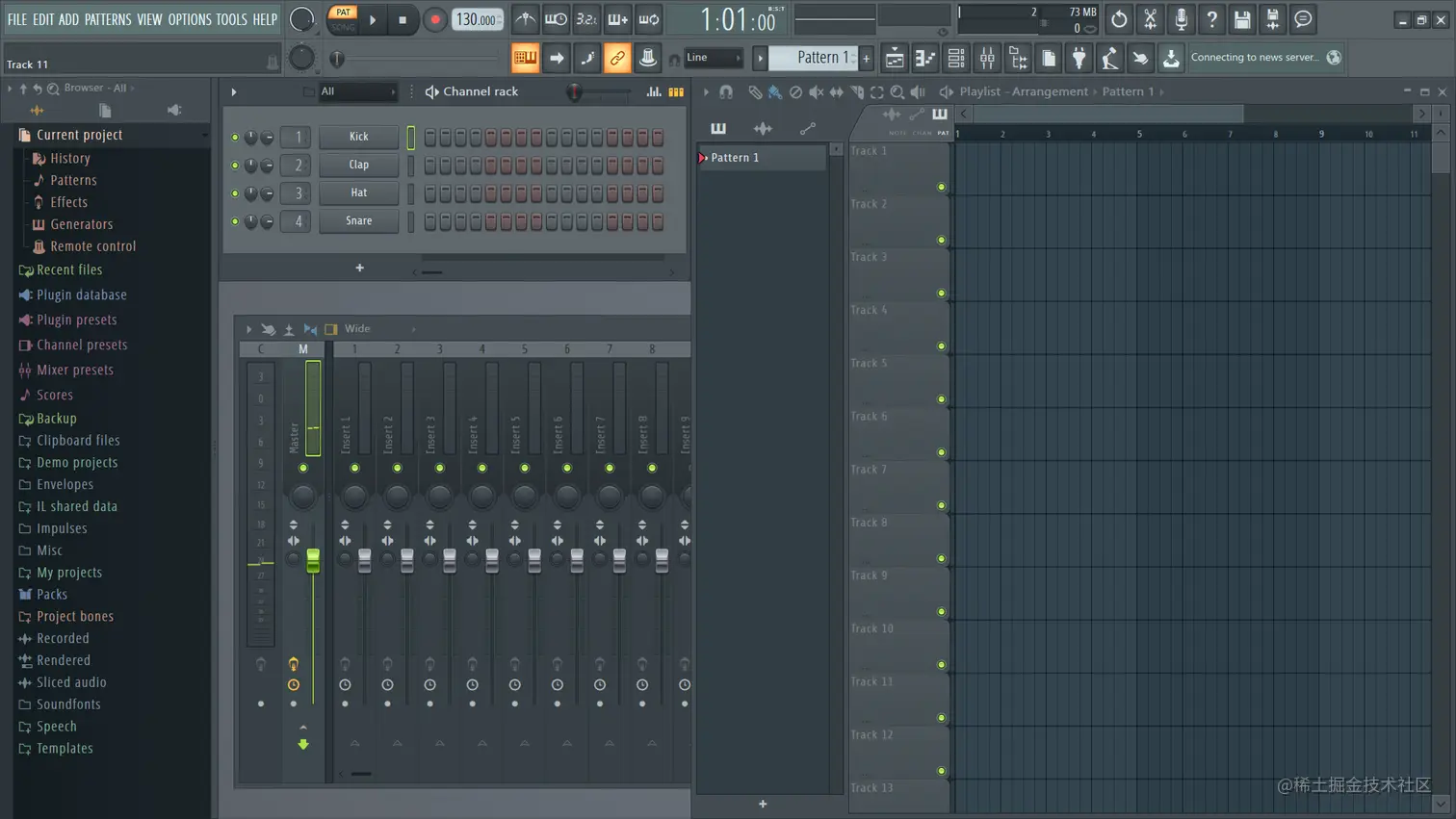Click the render audio file icon
The height and width of the screenshot is (819, 1456).
tap(1273, 19)
